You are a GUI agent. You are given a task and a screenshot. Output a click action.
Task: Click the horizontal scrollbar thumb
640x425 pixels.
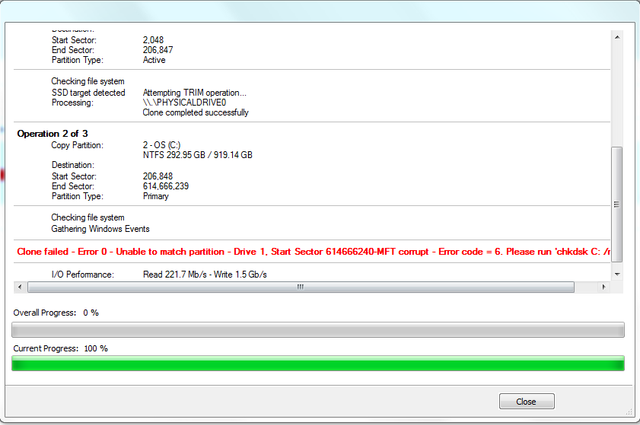[x=301, y=287]
